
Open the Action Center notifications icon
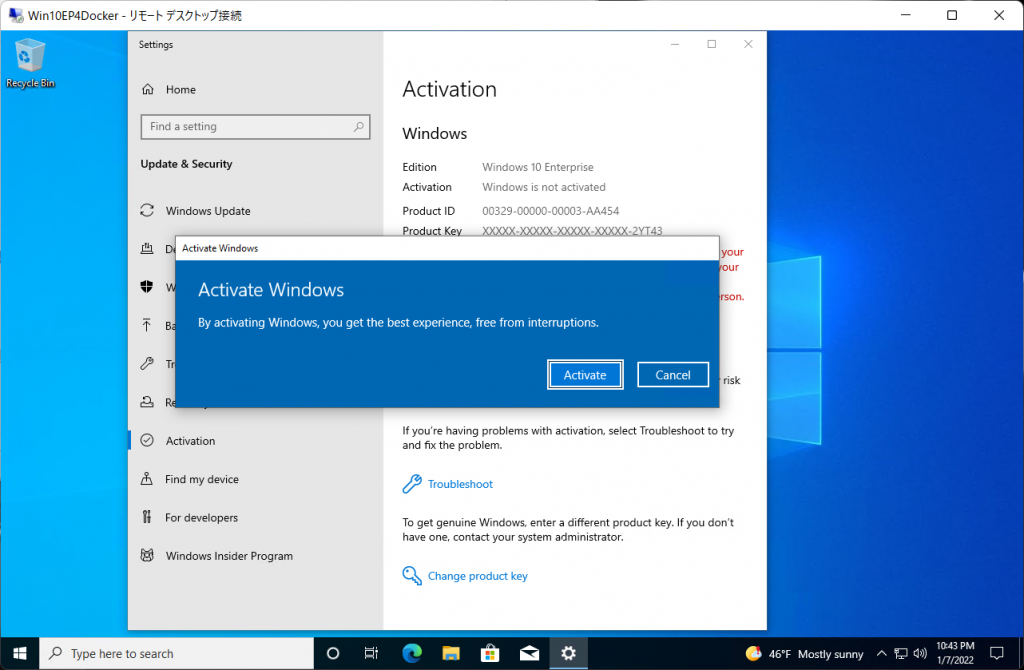(x=997, y=653)
